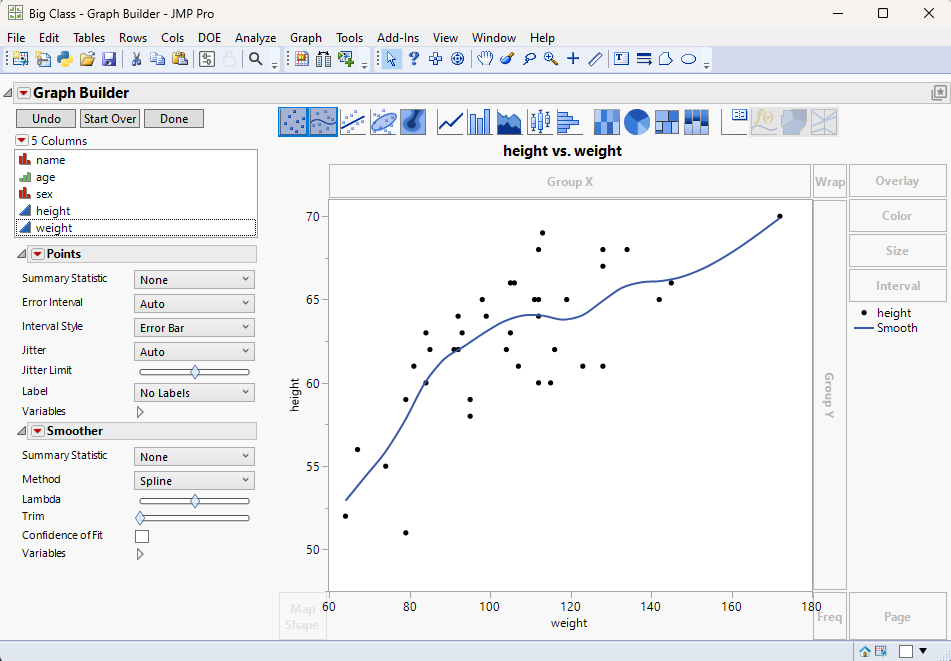Choose the Contour graph element

click(x=413, y=122)
